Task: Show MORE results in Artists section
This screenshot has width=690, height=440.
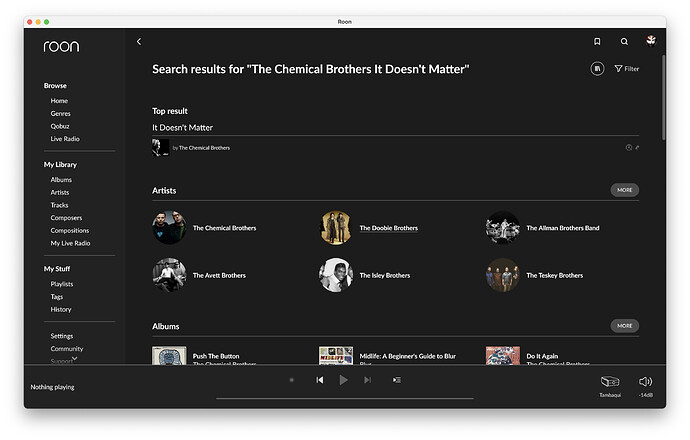Action: 624,190
